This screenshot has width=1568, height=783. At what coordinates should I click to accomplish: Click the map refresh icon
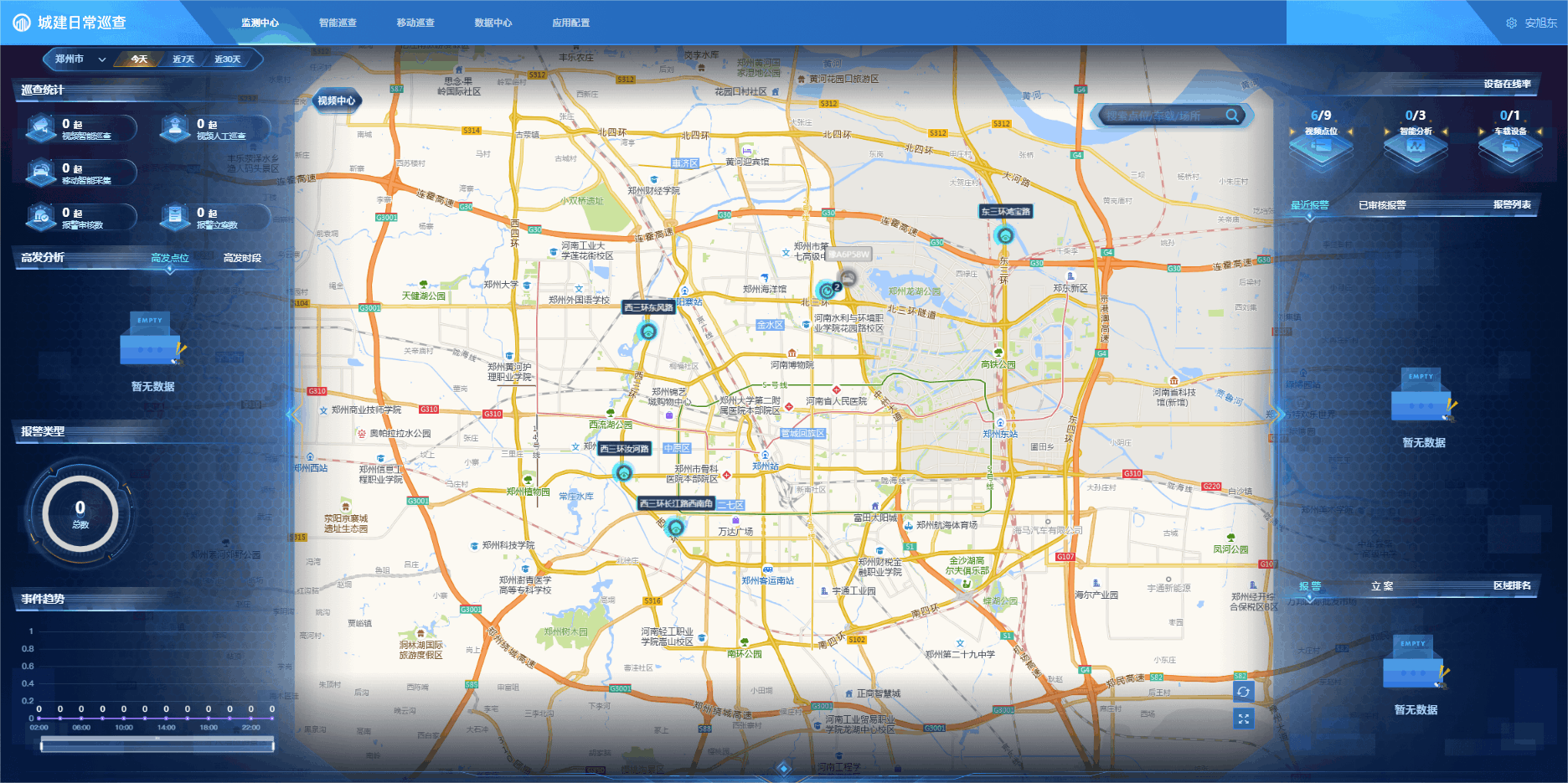click(1243, 692)
